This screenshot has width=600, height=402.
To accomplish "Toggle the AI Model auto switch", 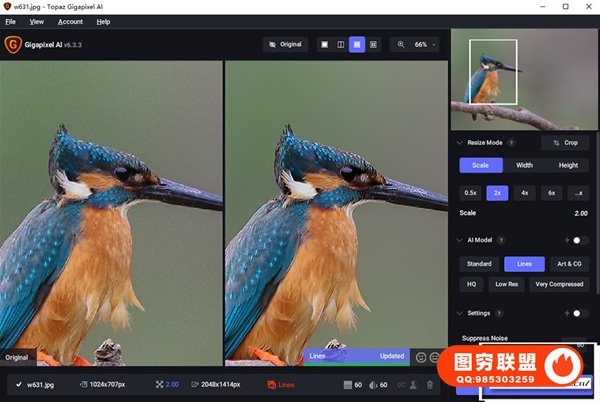I will click(x=579, y=241).
